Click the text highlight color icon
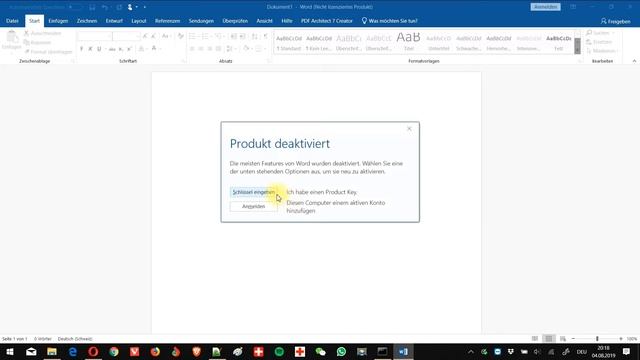Viewport: 640px width, 360px height. [x=141, y=49]
